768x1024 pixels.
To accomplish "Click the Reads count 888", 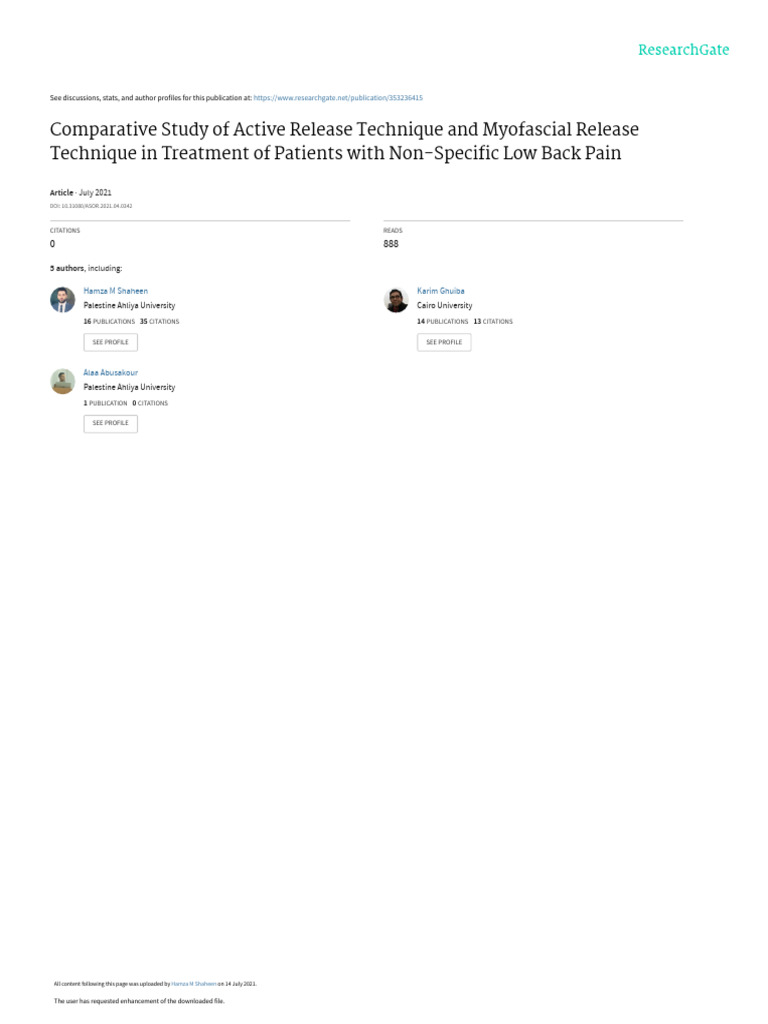I will [x=390, y=244].
